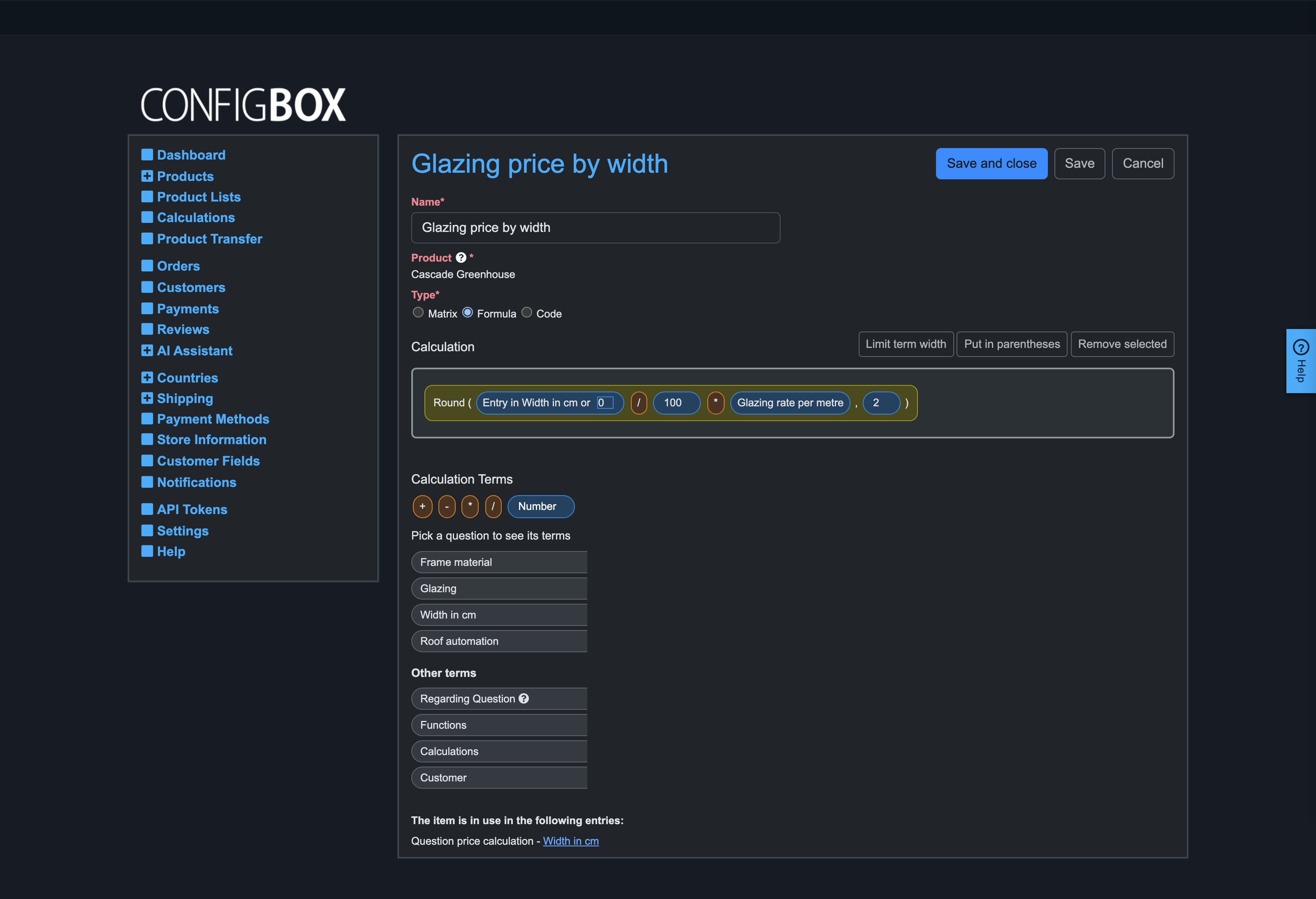Open Payment Methods in sidebar

coord(213,419)
